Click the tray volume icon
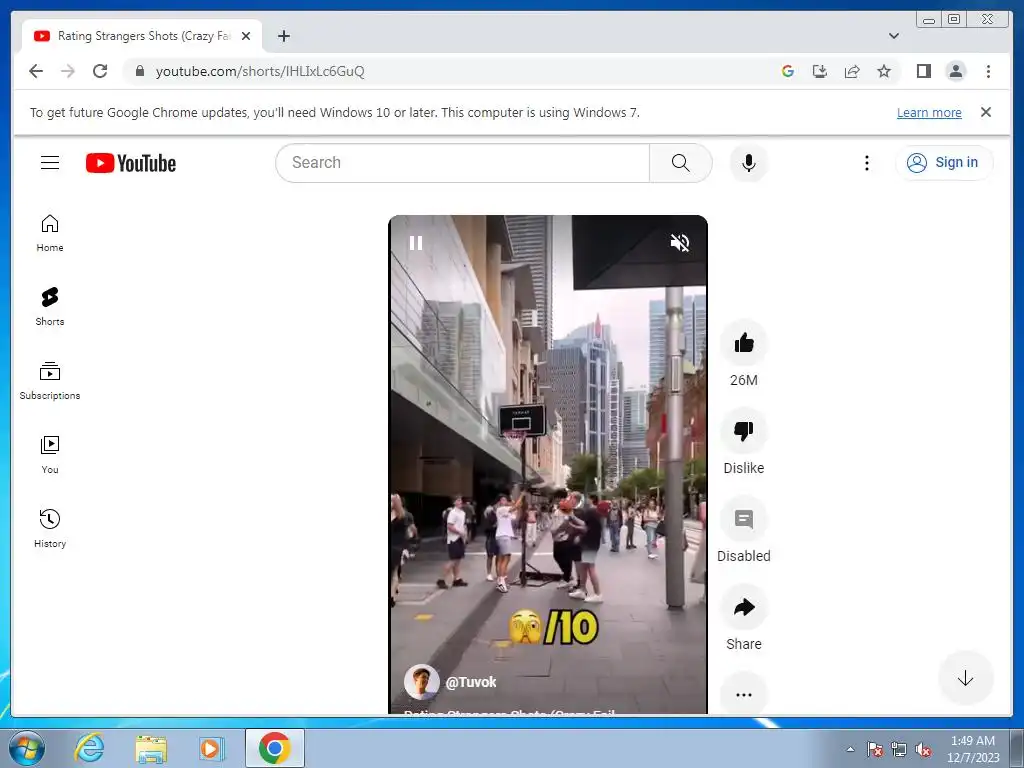The width and height of the screenshot is (1024, 768). click(x=923, y=749)
